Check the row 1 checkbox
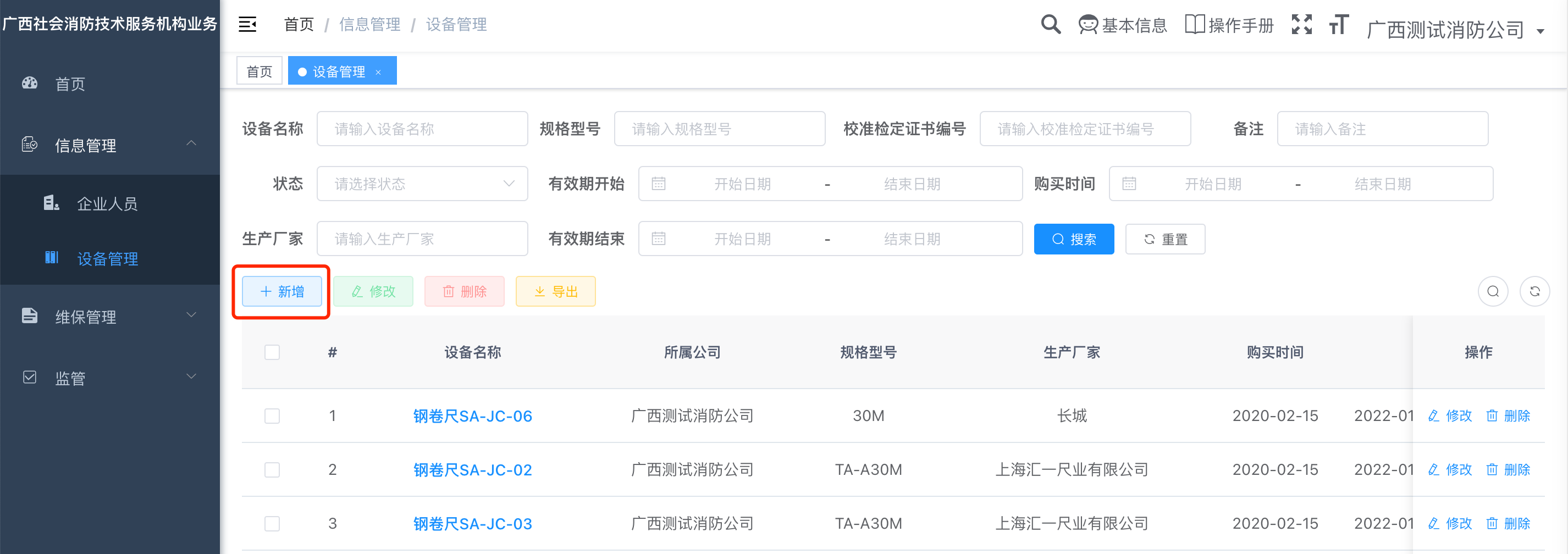Viewport: 1568px width, 554px height. click(272, 416)
